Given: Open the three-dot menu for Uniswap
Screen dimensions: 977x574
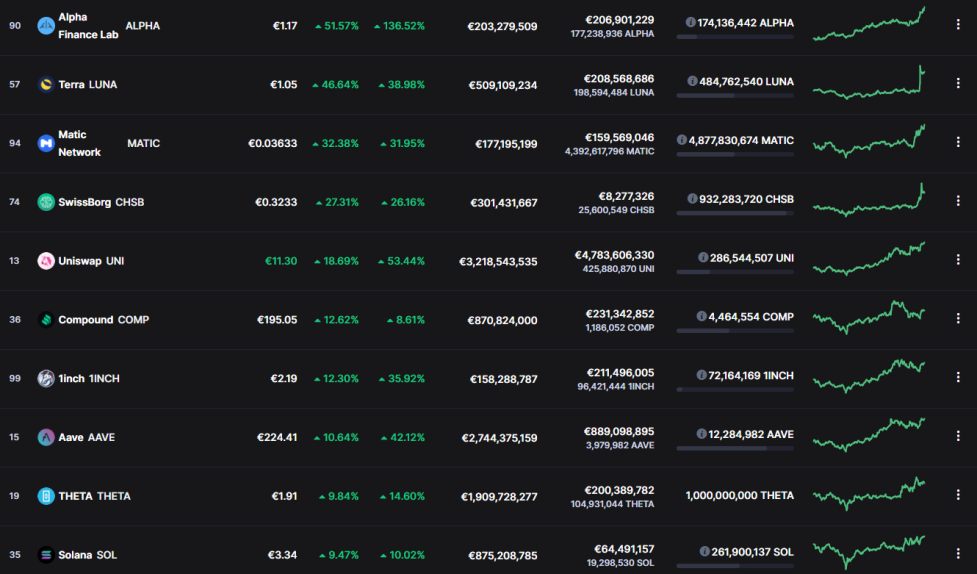Looking at the screenshot, I should [958, 259].
